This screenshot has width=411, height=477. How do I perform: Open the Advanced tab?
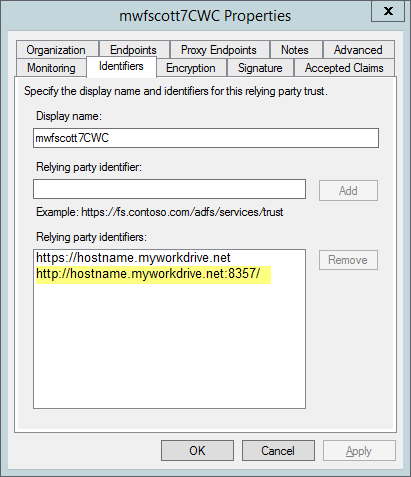(358, 50)
